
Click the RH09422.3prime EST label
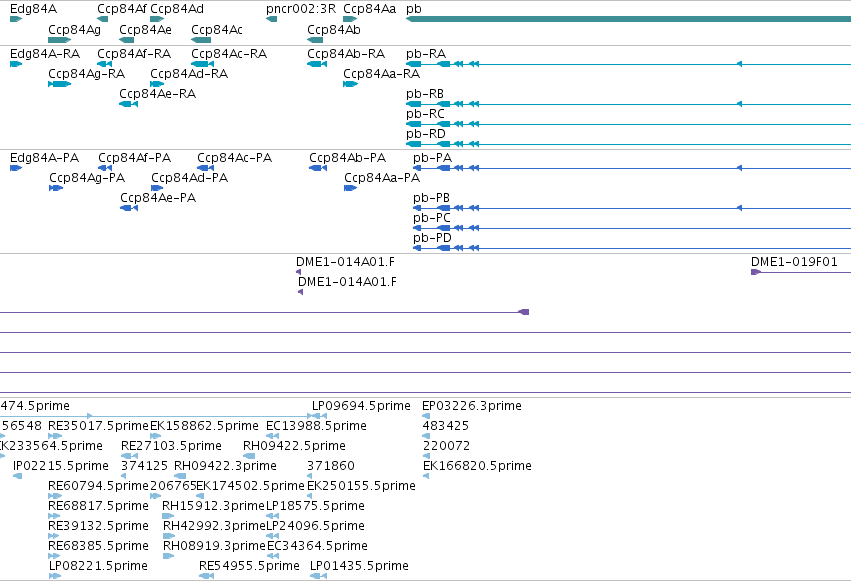225,466
